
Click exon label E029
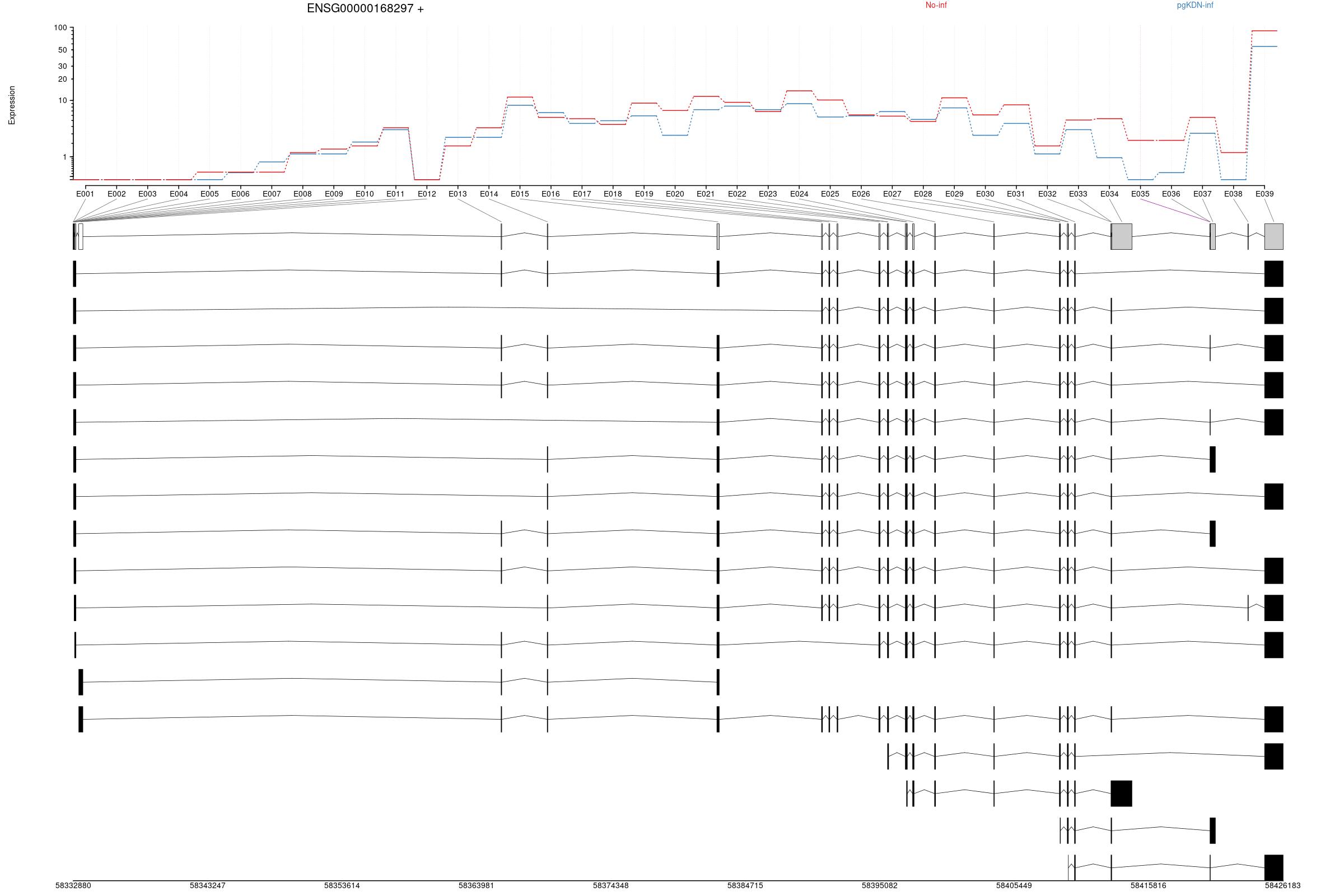click(954, 194)
